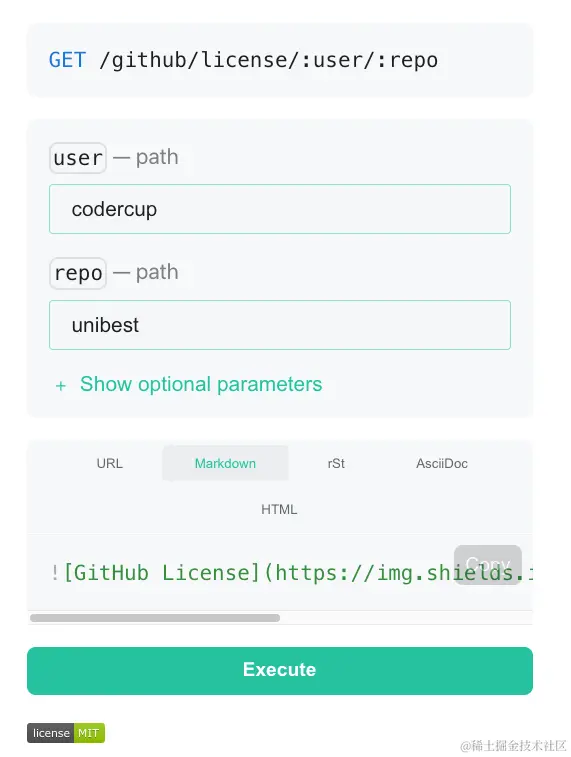Click the GET method keyword
This screenshot has width=571, height=757.
coord(67,60)
